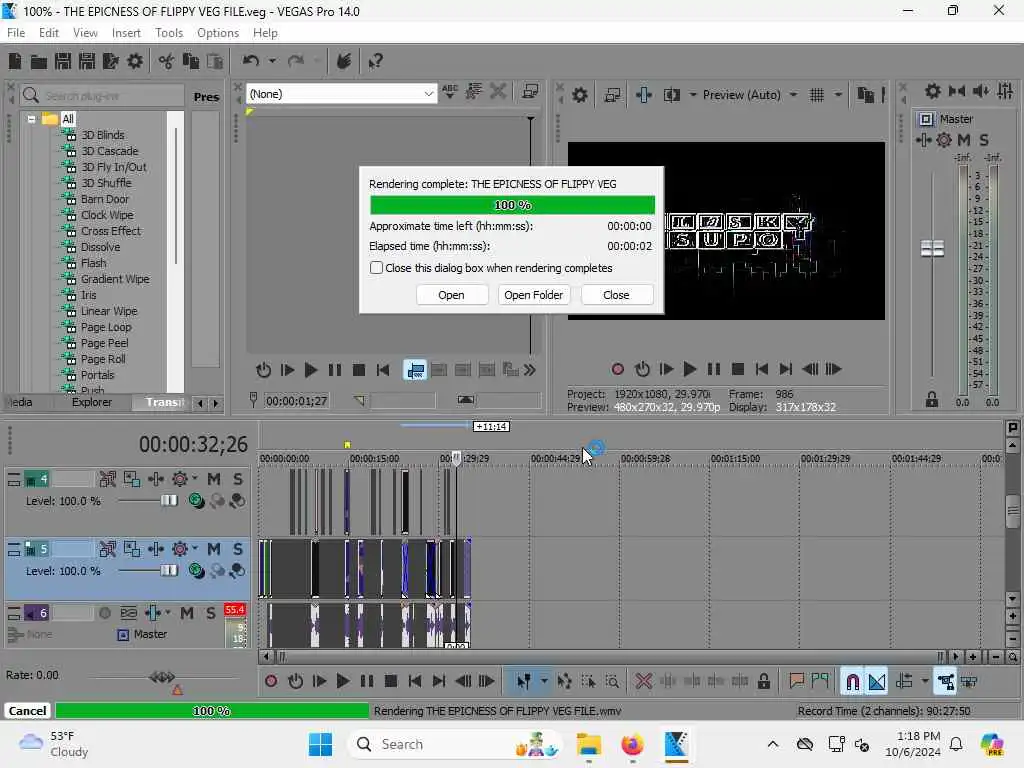This screenshot has width=1024, height=768.
Task: Select the zoom edit tool magnifier icon
Action: [612, 682]
